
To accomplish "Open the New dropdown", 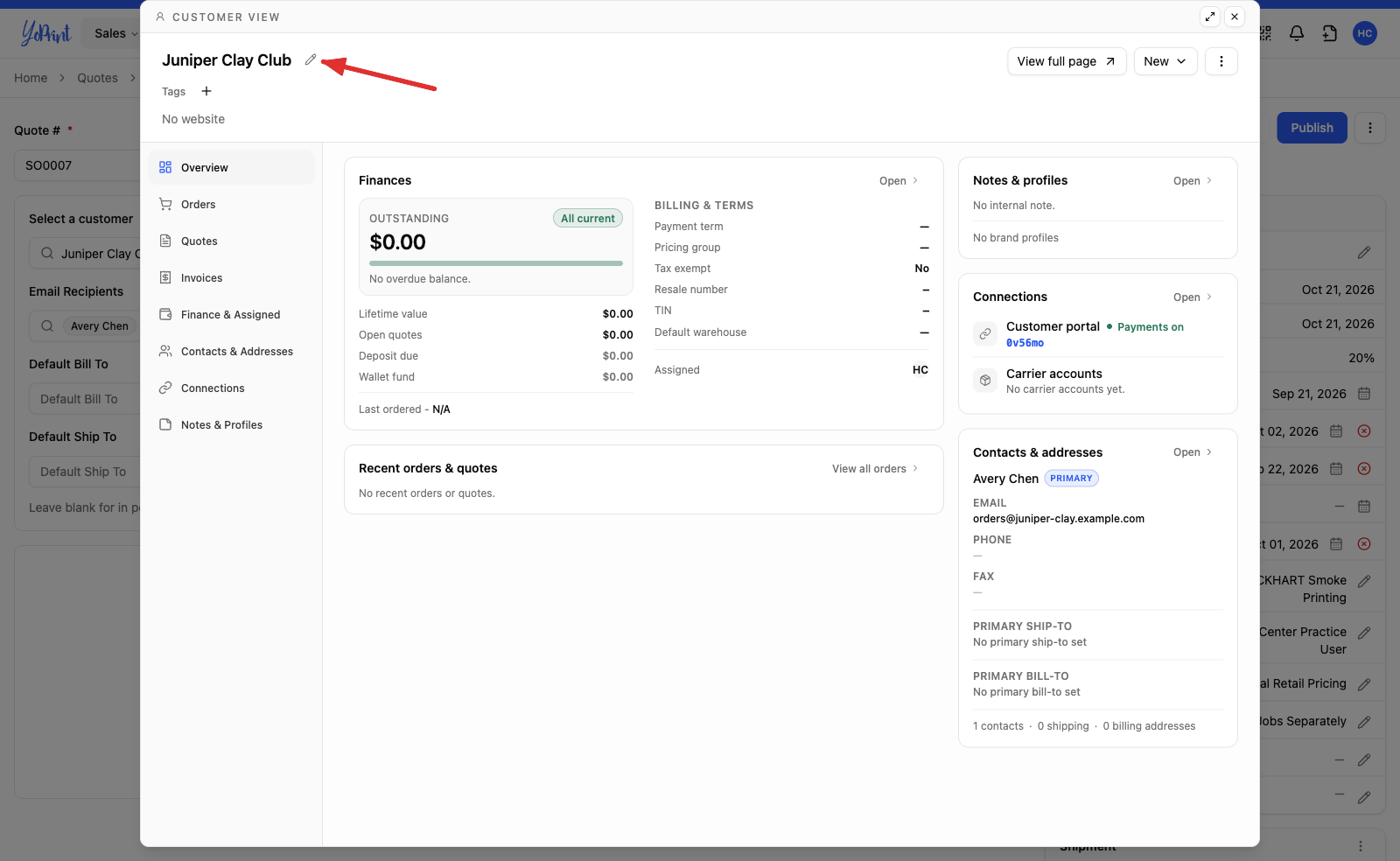I will [1165, 61].
